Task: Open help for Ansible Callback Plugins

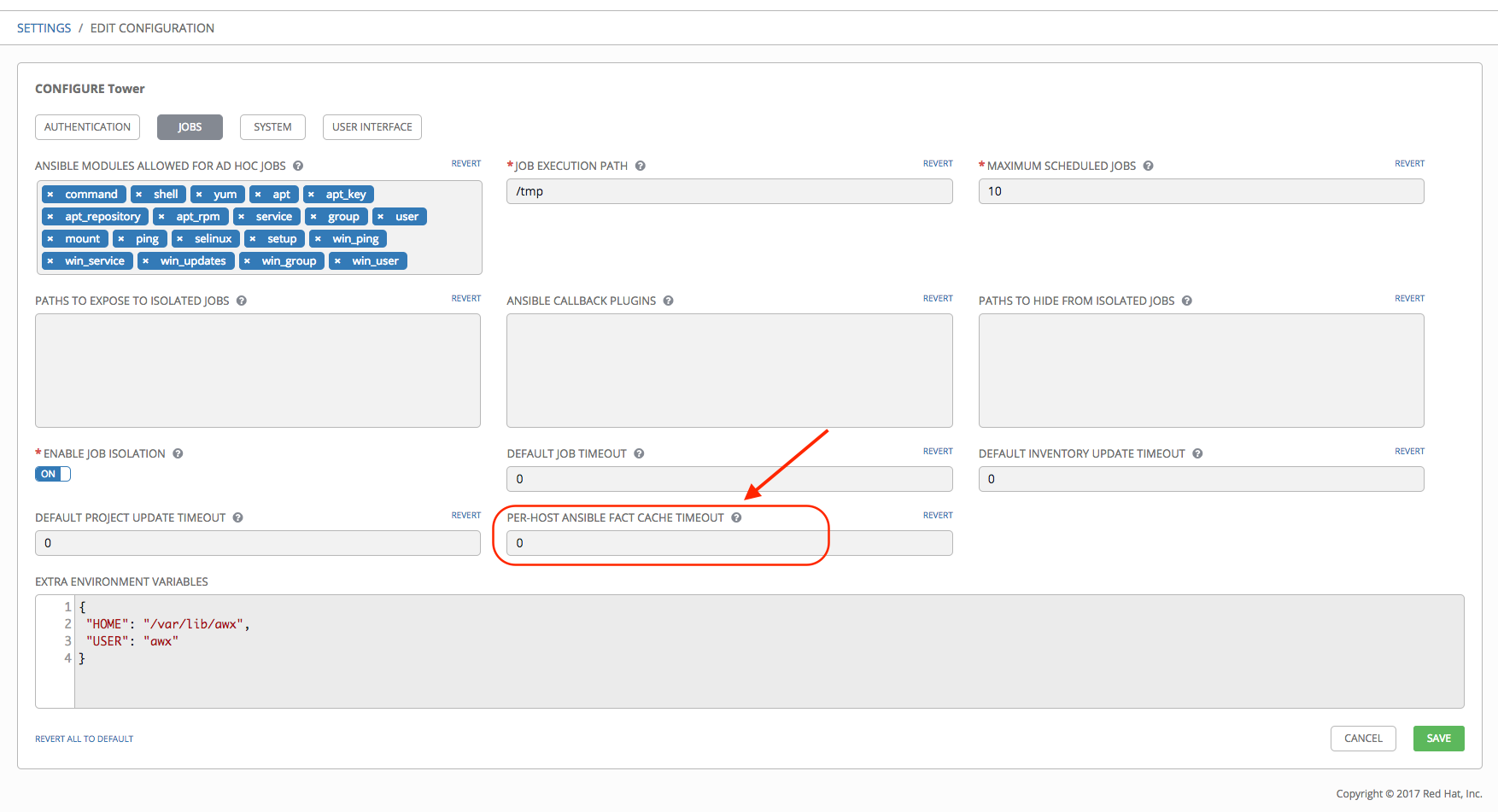Action: (668, 301)
